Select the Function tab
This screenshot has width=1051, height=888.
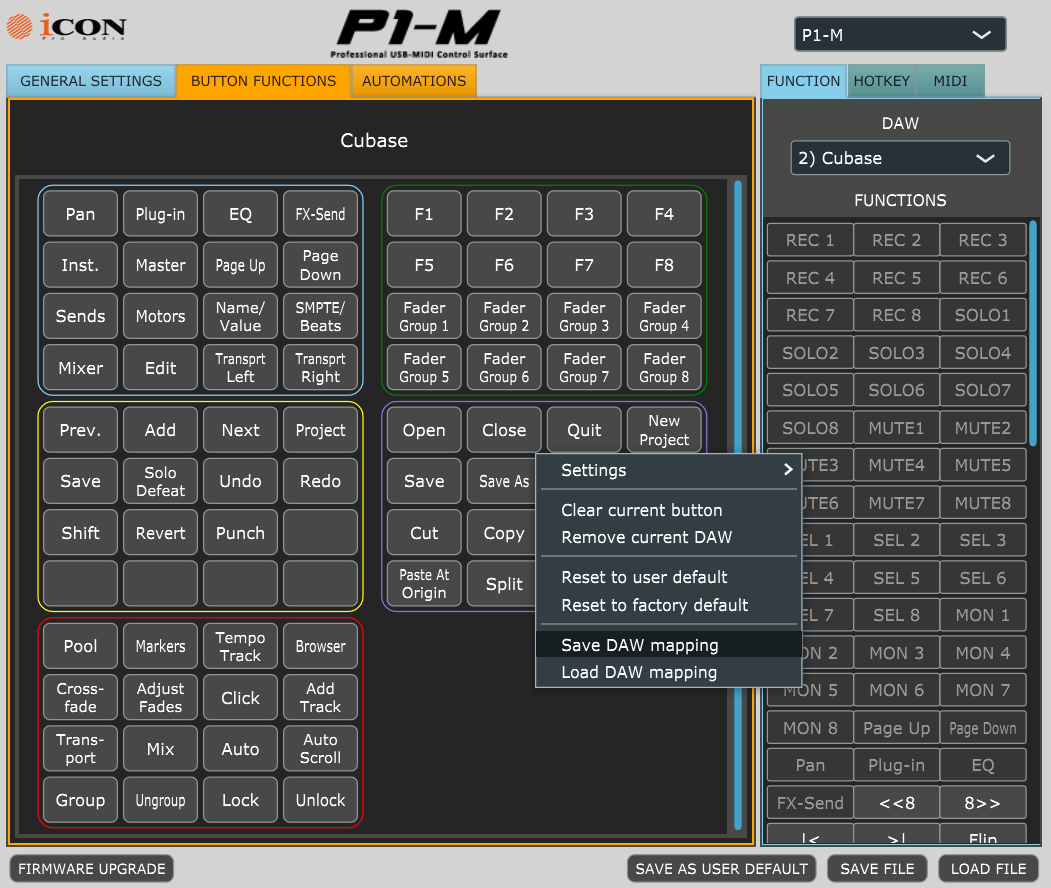click(803, 81)
